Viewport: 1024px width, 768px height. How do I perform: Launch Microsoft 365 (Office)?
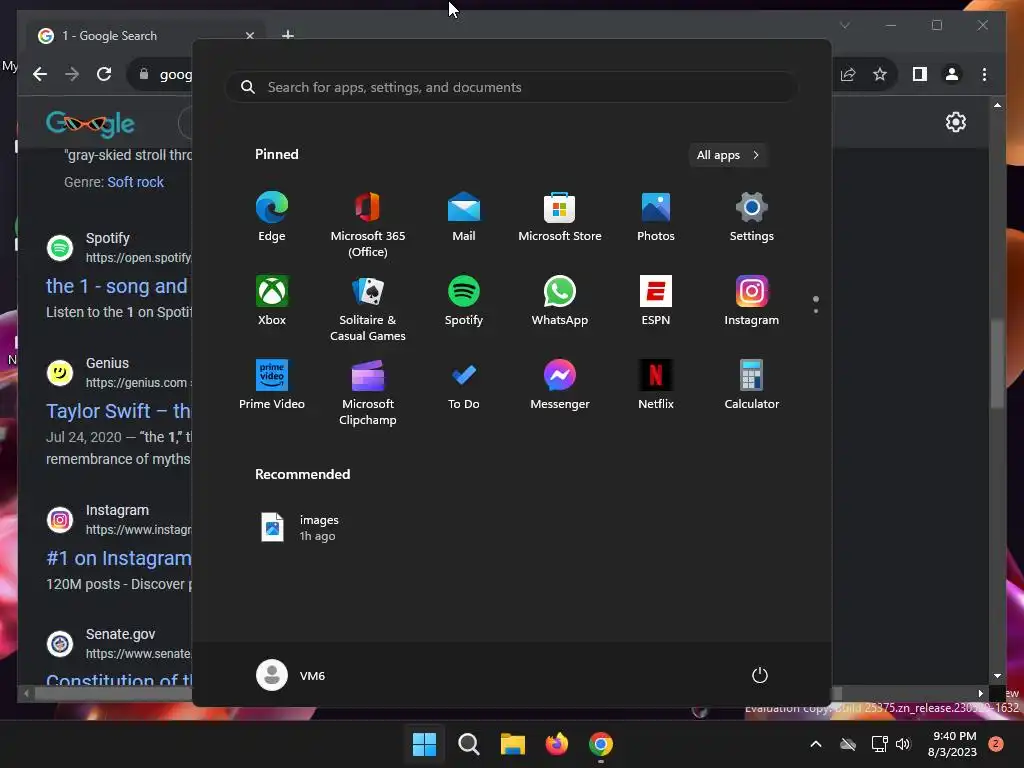pyautogui.click(x=368, y=225)
